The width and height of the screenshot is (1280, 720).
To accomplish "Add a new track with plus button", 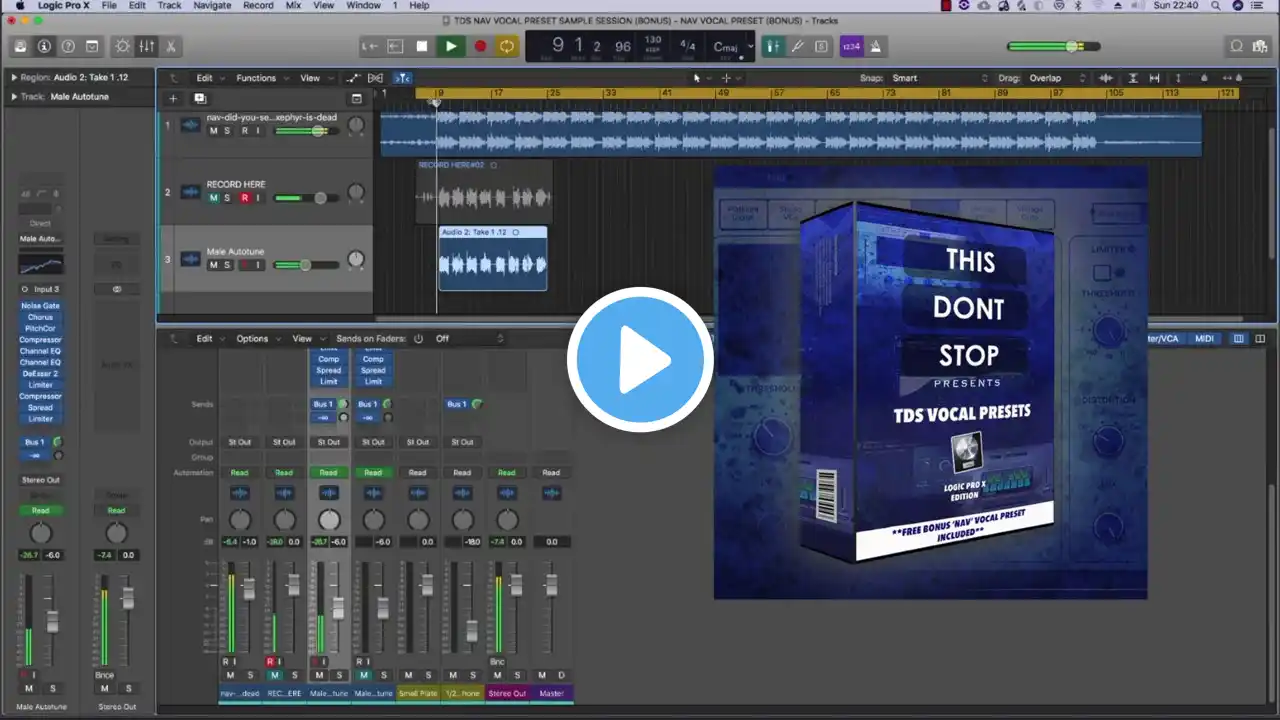I will coord(173,98).
